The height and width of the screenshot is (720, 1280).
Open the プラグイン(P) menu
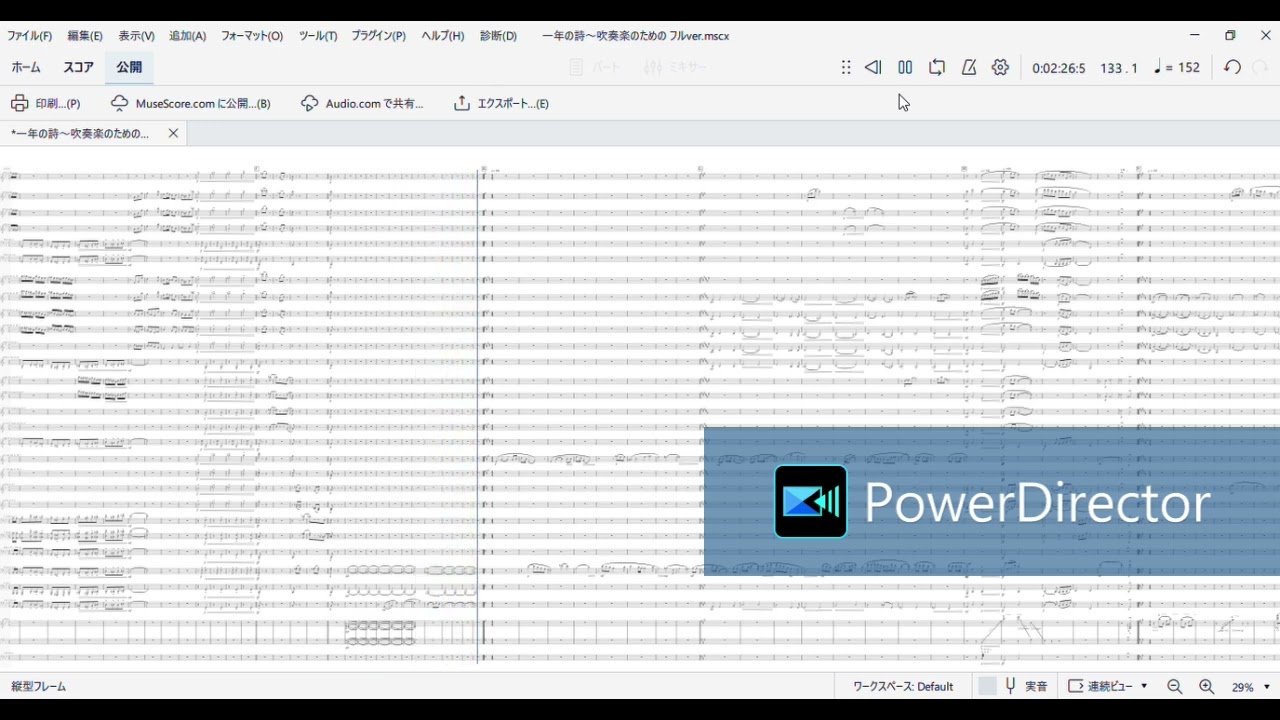[x=378, y=36]
